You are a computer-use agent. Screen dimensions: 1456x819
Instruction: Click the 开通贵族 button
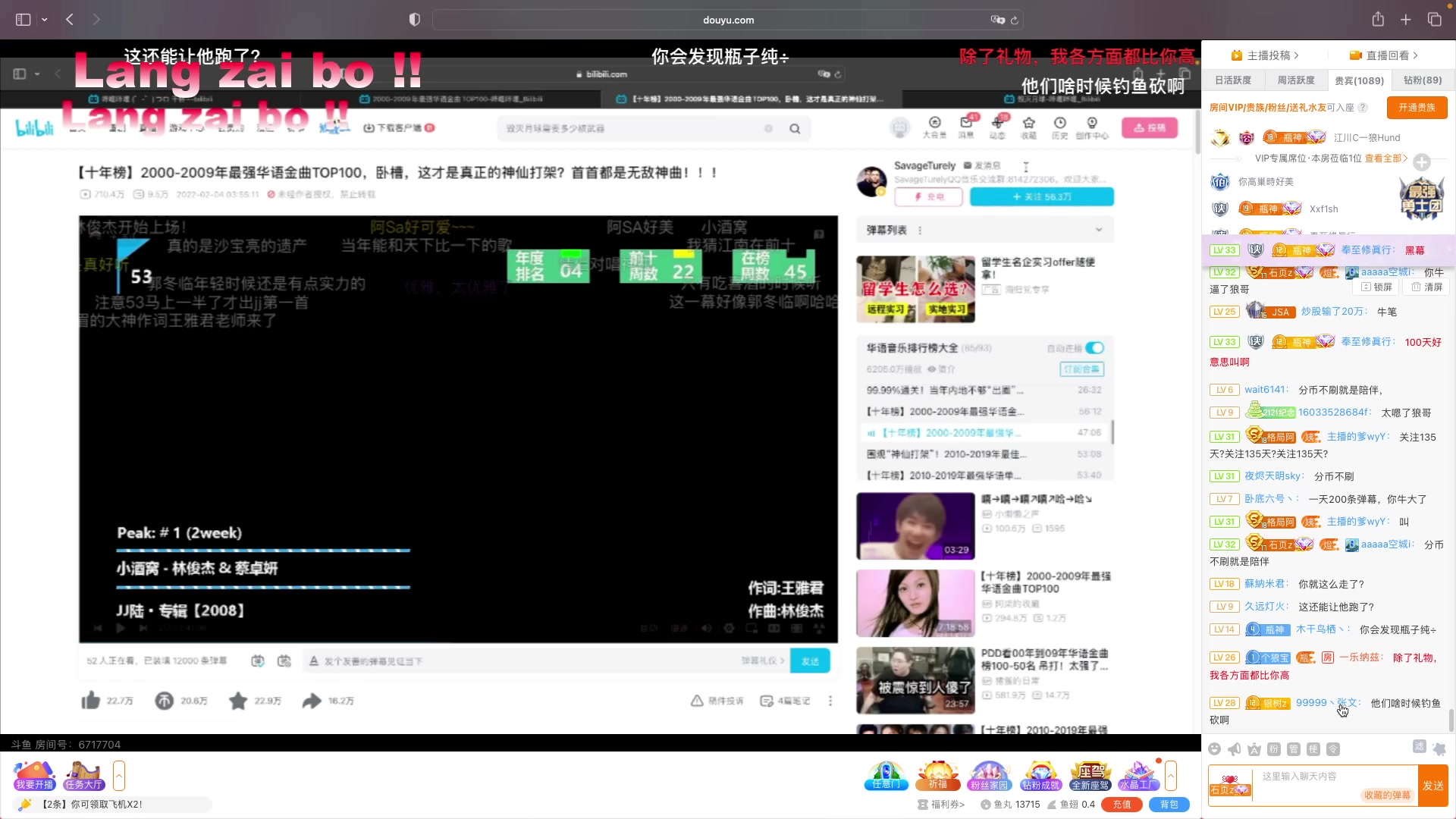pyautogui.click(x=1417, y=108)
